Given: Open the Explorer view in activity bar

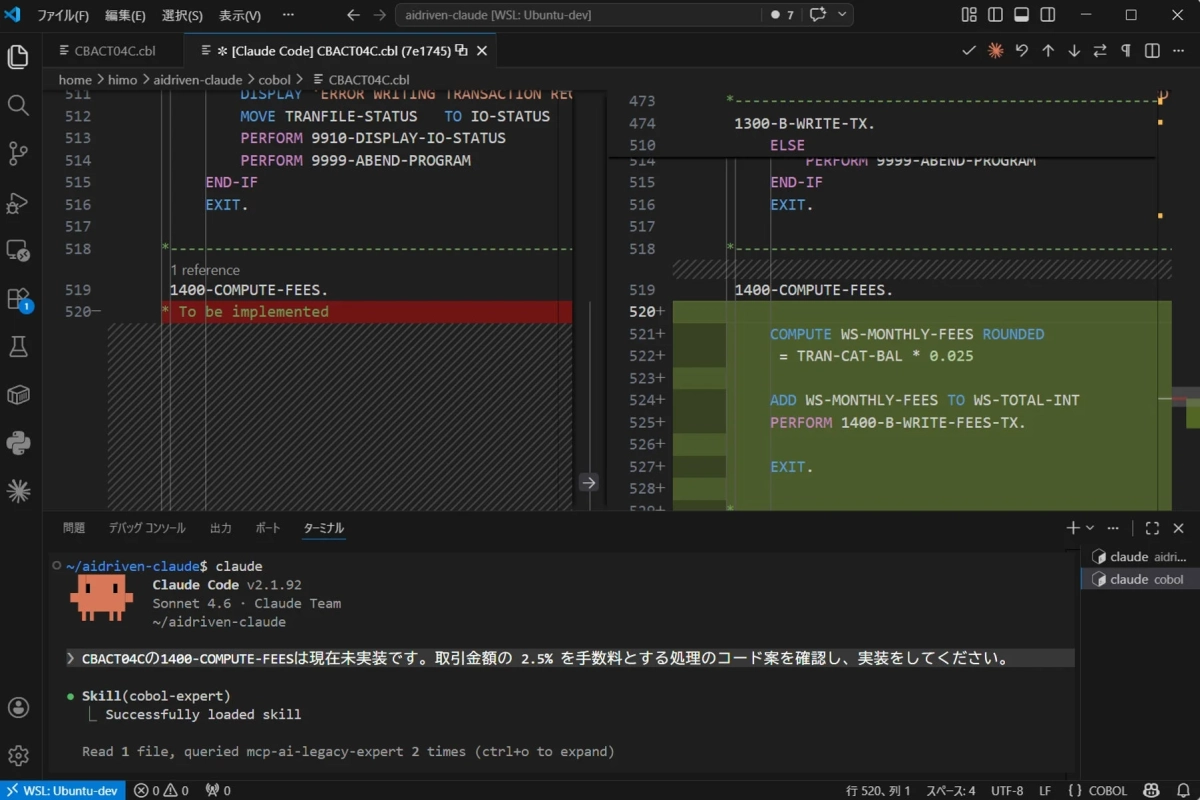Looking at the screenshot, I should click(x=18, y=57).
